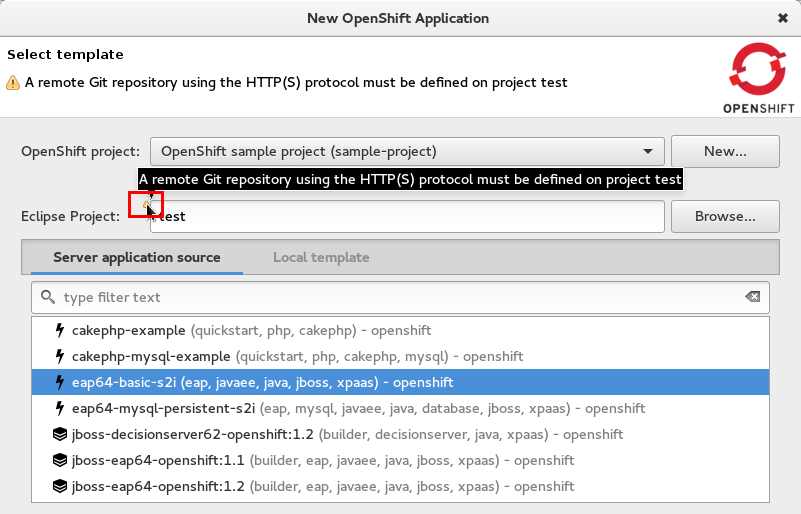
Task: Clear the filter text with the erase icon
Action: click(752, 297)
